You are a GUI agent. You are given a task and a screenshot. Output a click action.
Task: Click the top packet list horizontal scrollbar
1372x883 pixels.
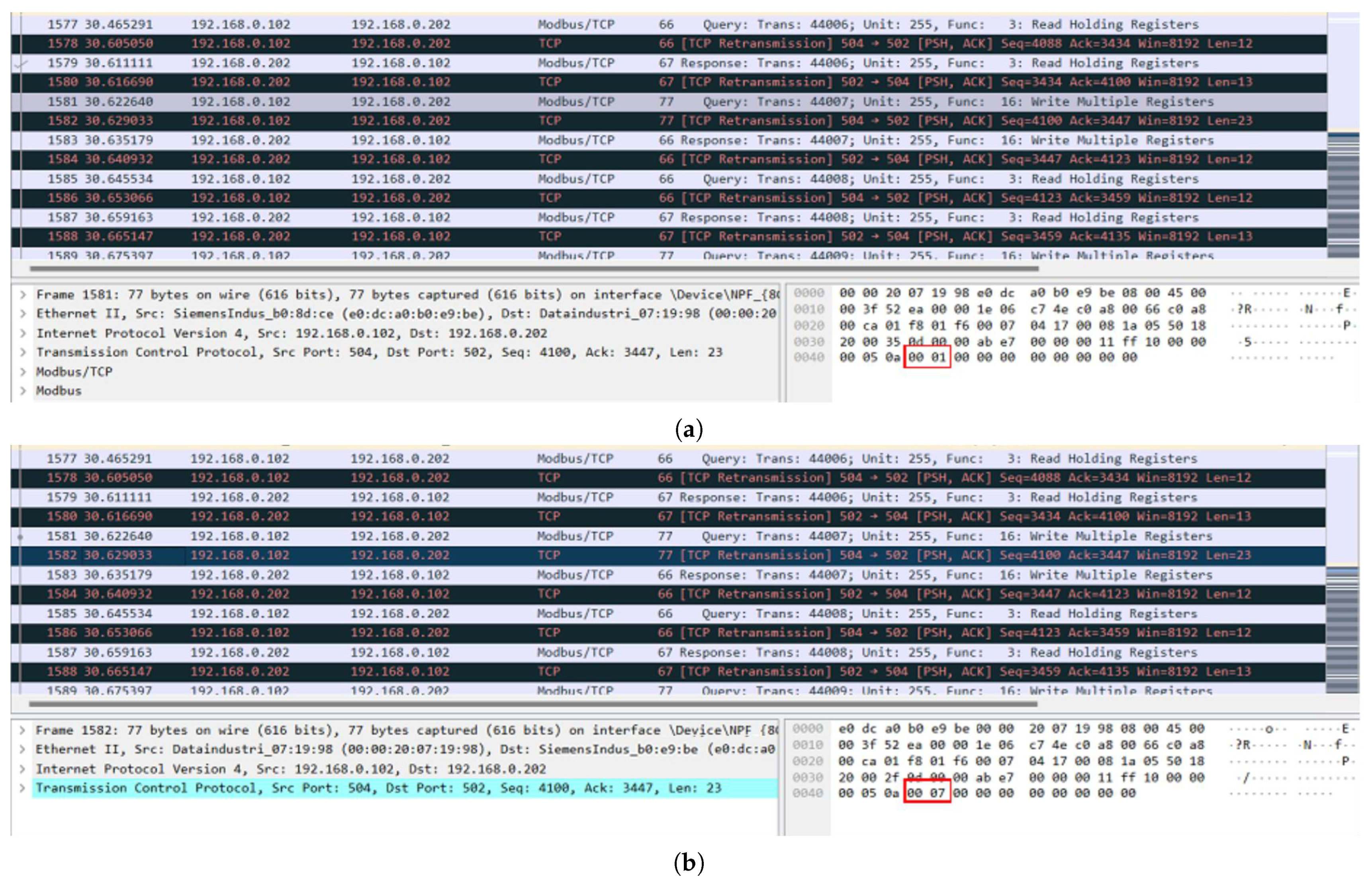click(x=533, y=268)
